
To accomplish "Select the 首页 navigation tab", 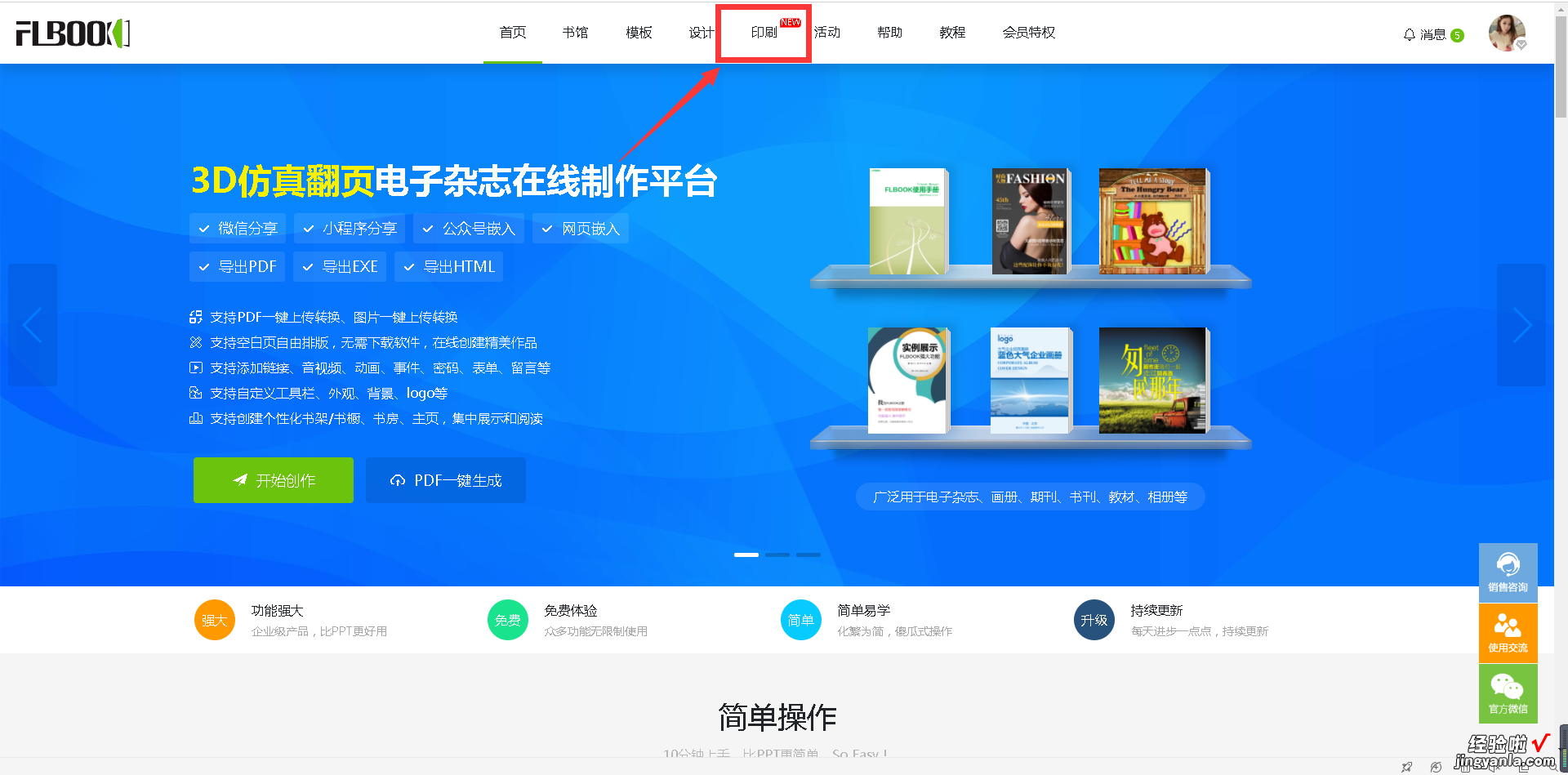I will click(513, 33).
